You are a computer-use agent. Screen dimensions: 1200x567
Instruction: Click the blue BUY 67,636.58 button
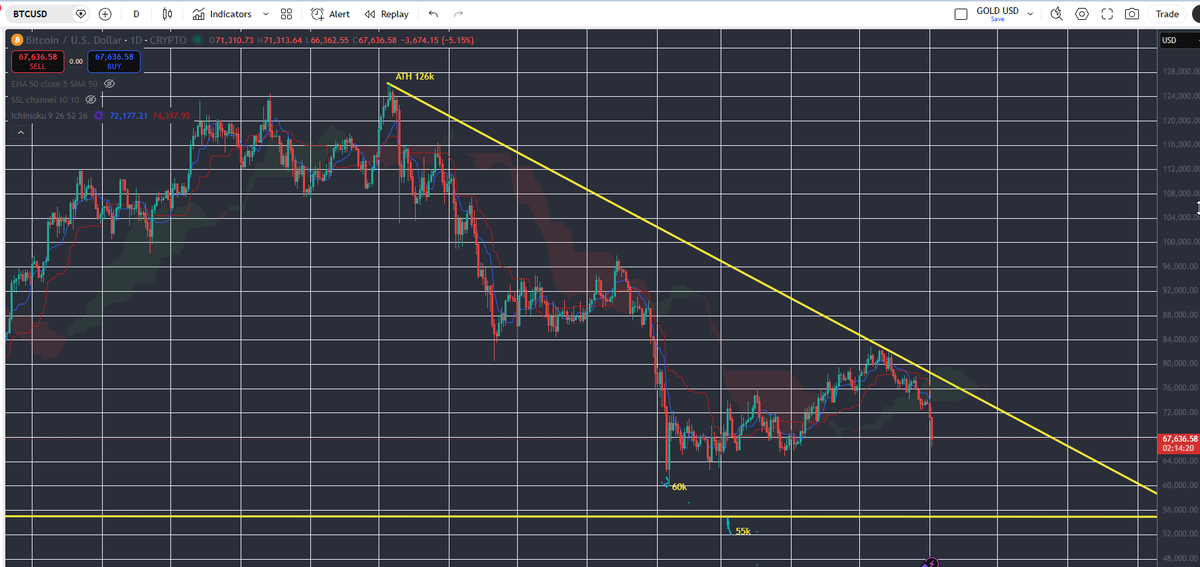click(114, 61)
